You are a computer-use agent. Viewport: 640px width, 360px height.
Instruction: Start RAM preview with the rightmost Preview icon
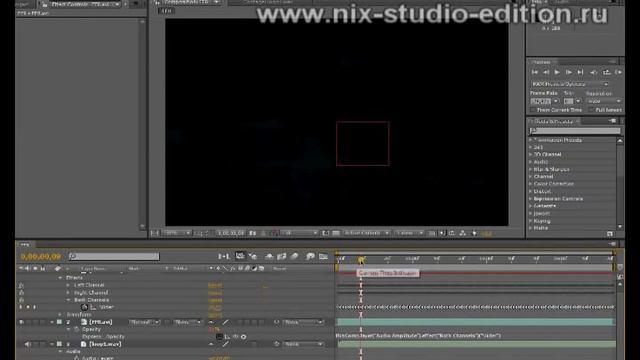618,72
